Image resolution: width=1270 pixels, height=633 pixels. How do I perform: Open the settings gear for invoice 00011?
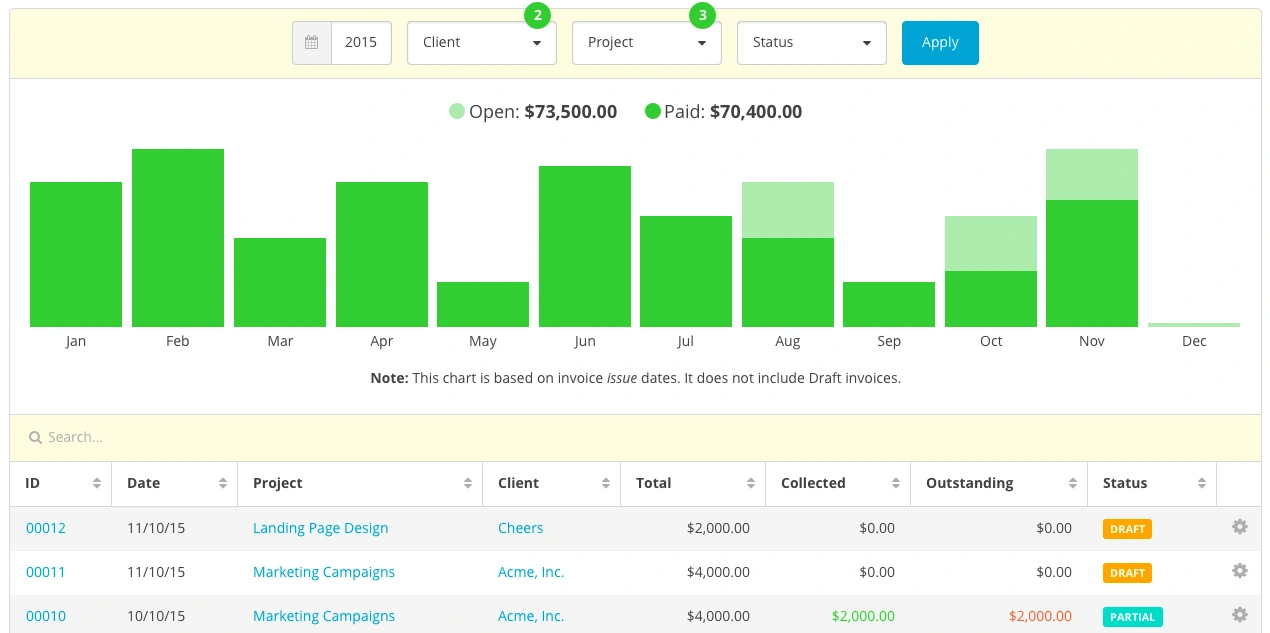coord(1239,571)
